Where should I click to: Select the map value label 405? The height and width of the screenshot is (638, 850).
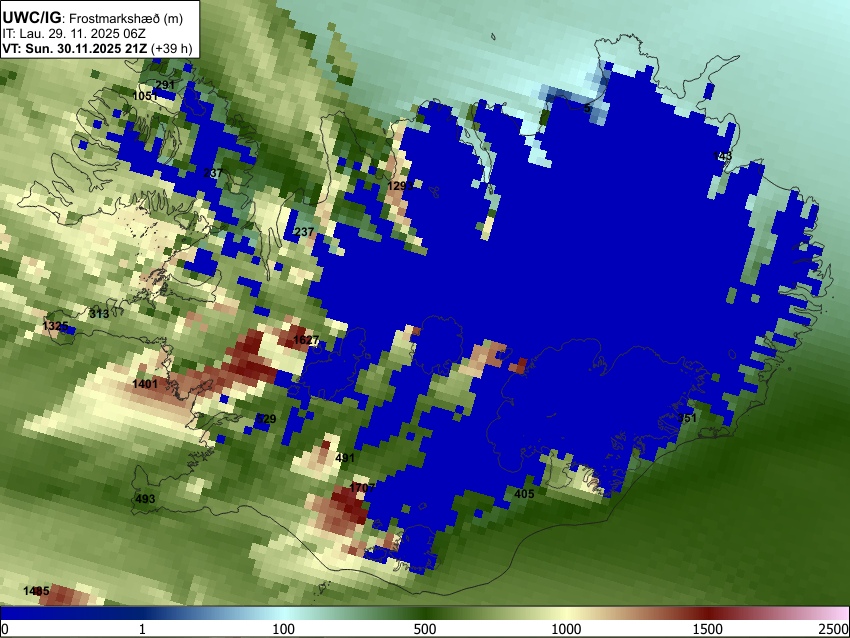[x=524, y=494]
